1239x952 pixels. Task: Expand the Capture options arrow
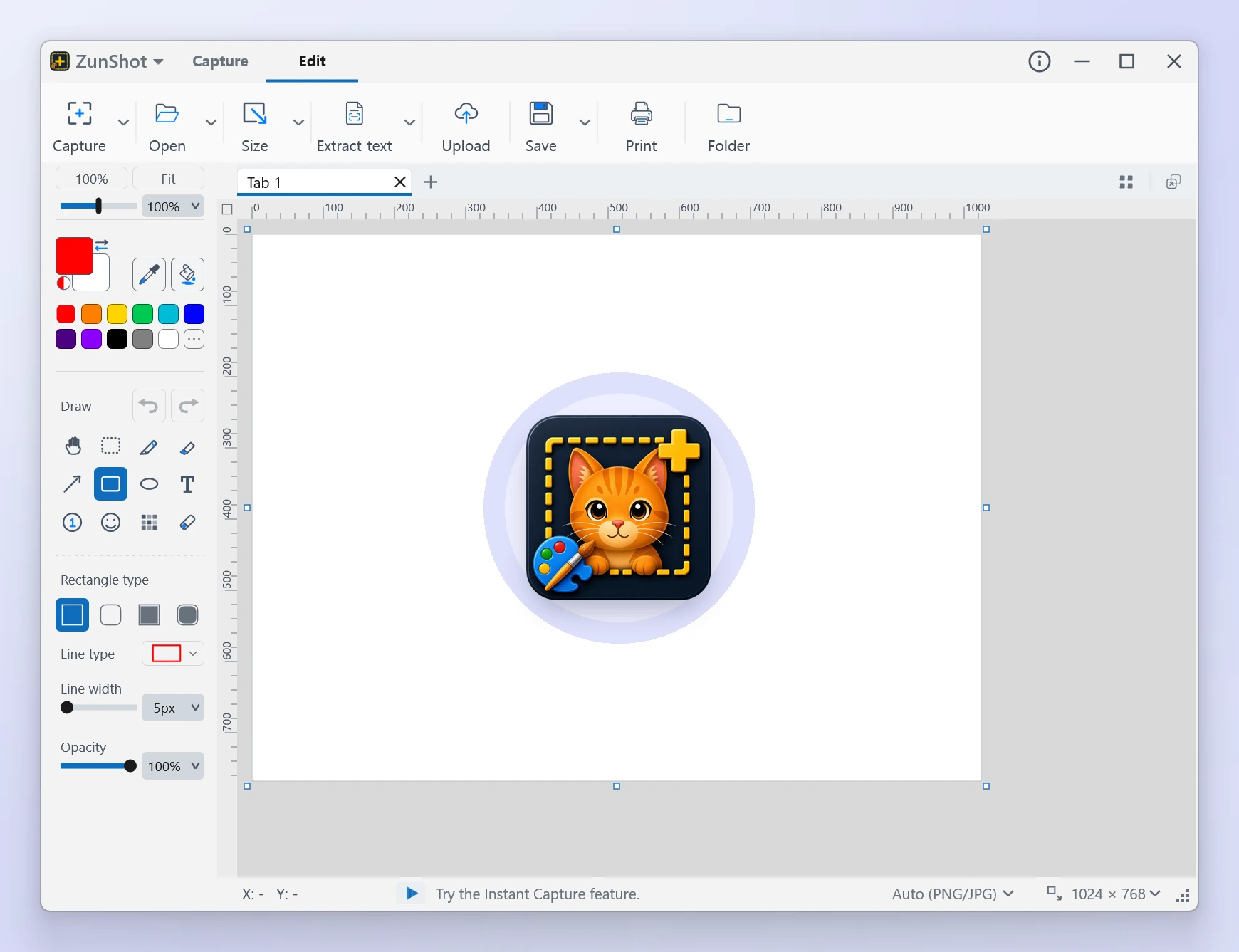123,122
